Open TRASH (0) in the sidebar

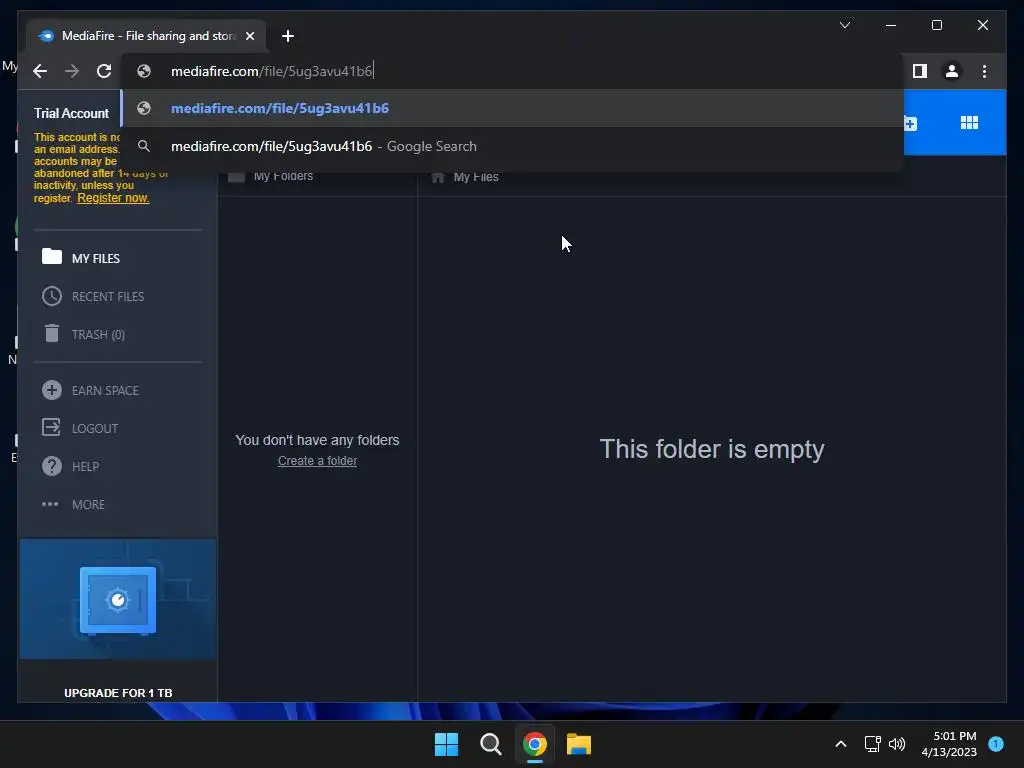98,334
